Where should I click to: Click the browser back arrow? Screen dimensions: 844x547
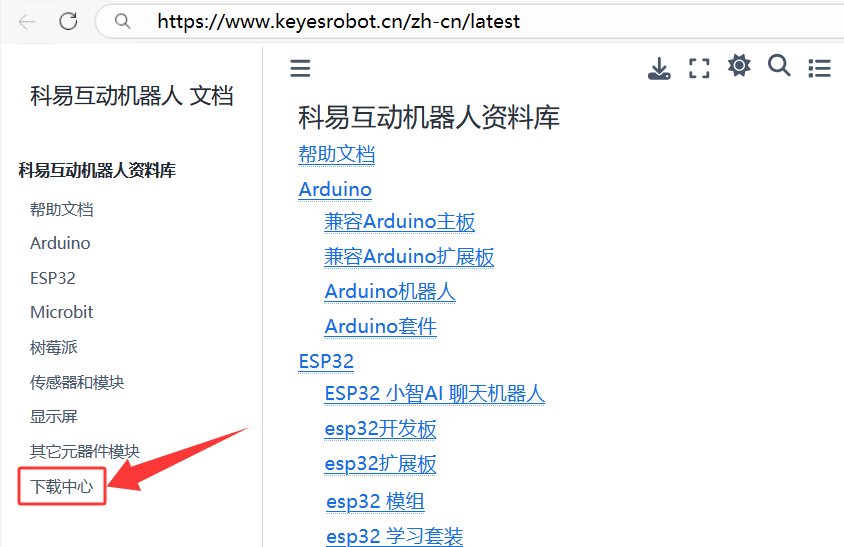(x=26, y=22)
